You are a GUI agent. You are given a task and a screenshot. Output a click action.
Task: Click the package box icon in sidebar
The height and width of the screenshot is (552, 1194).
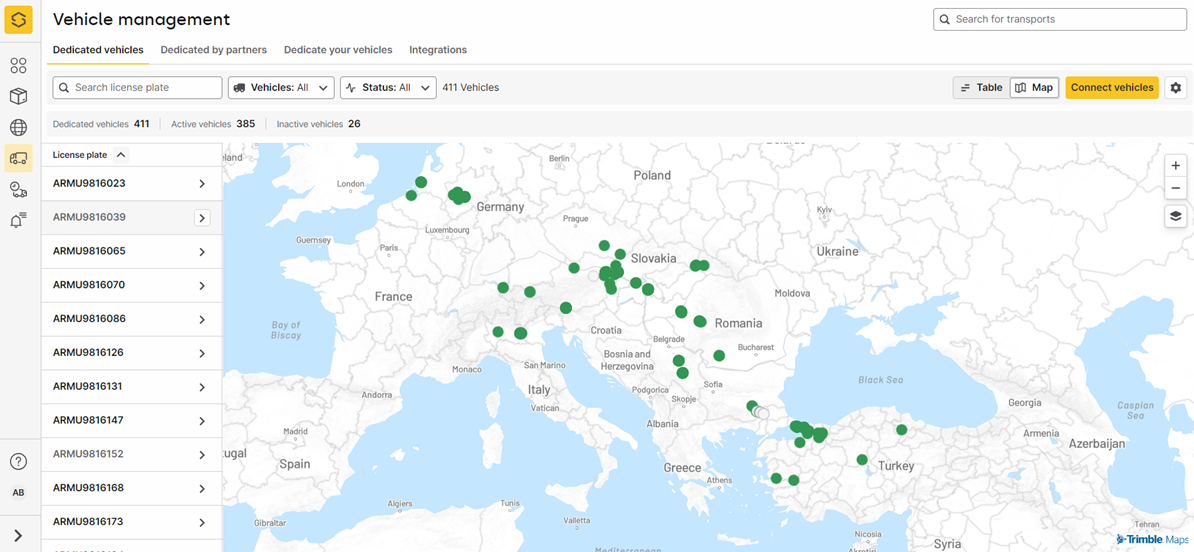pyautogui.click(x=18, y=97)
